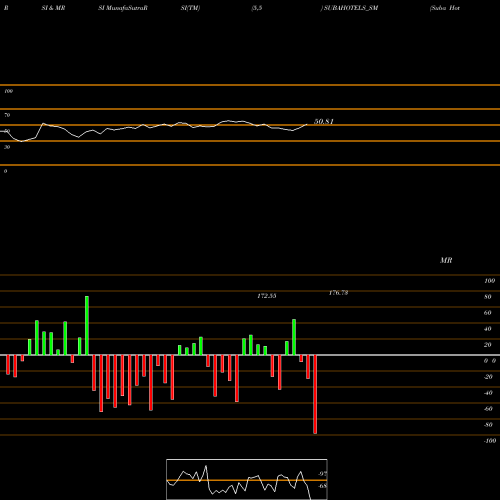Open the mini line chart thumbnail
The width and height of the screenshot is (500, 500).
pos(247,479)
